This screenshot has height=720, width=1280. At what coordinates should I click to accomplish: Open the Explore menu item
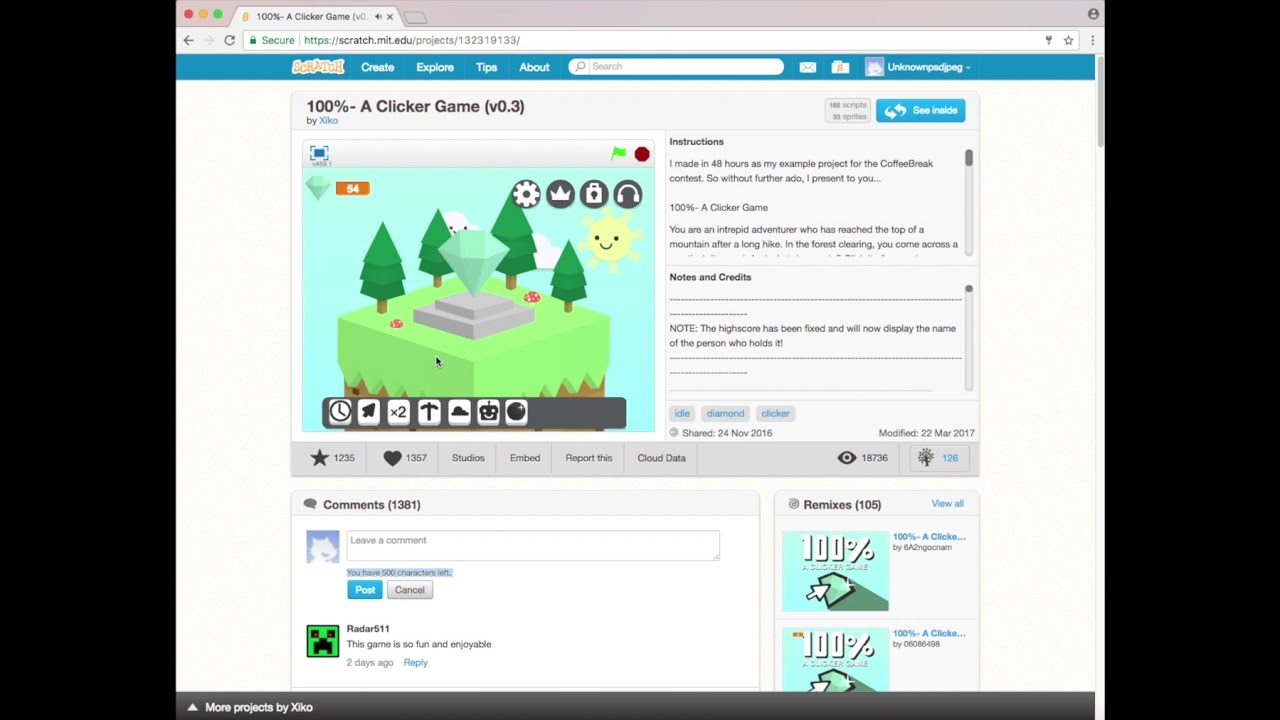[435, 67]
